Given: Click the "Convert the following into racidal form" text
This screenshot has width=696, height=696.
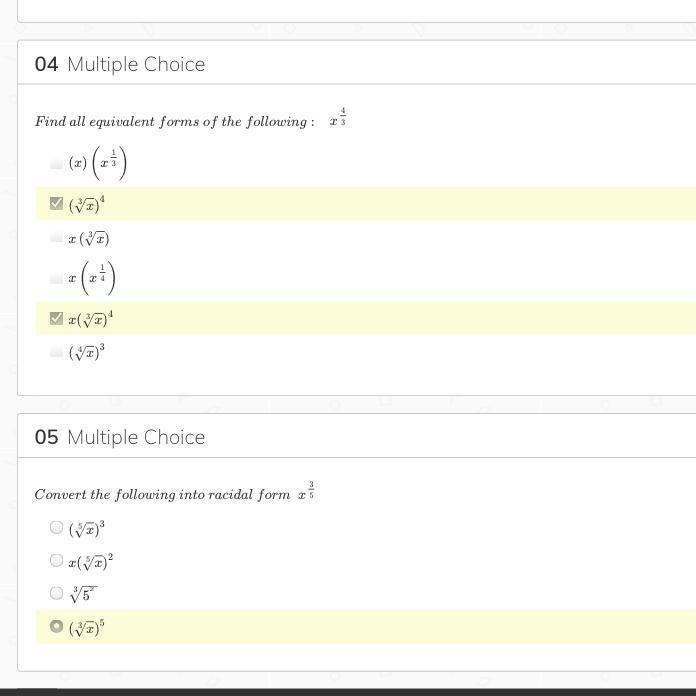Looking at the screenshot, I should [162, 495].
